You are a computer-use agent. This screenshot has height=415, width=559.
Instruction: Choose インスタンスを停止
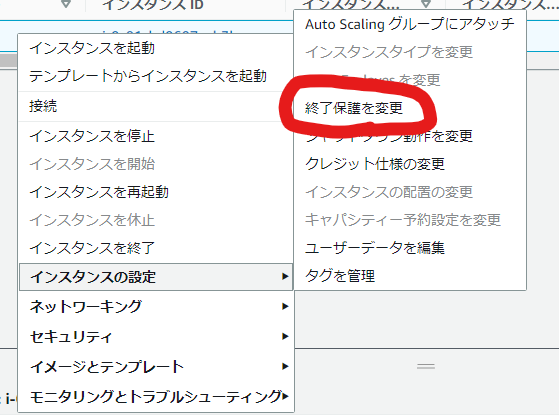point(92,136)
